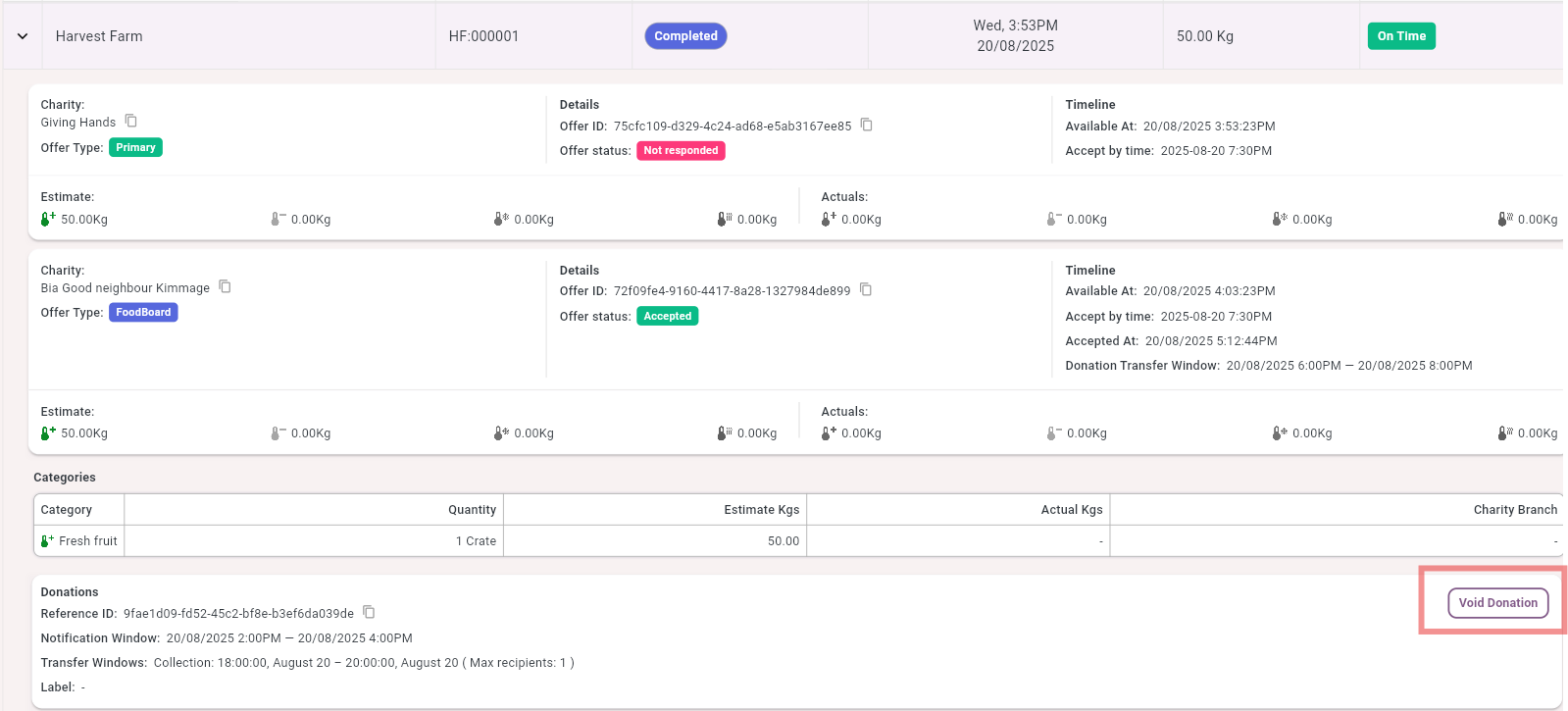Click the Fresh fruit category icon in table
This screenshot has height=711, width=1568.
point(47,541)
